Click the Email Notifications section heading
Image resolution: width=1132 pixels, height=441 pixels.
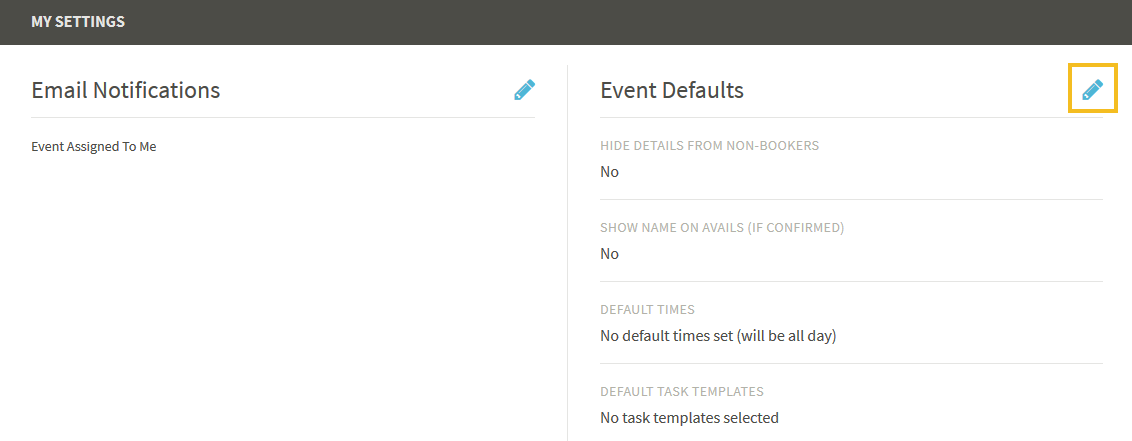(126, 90)
